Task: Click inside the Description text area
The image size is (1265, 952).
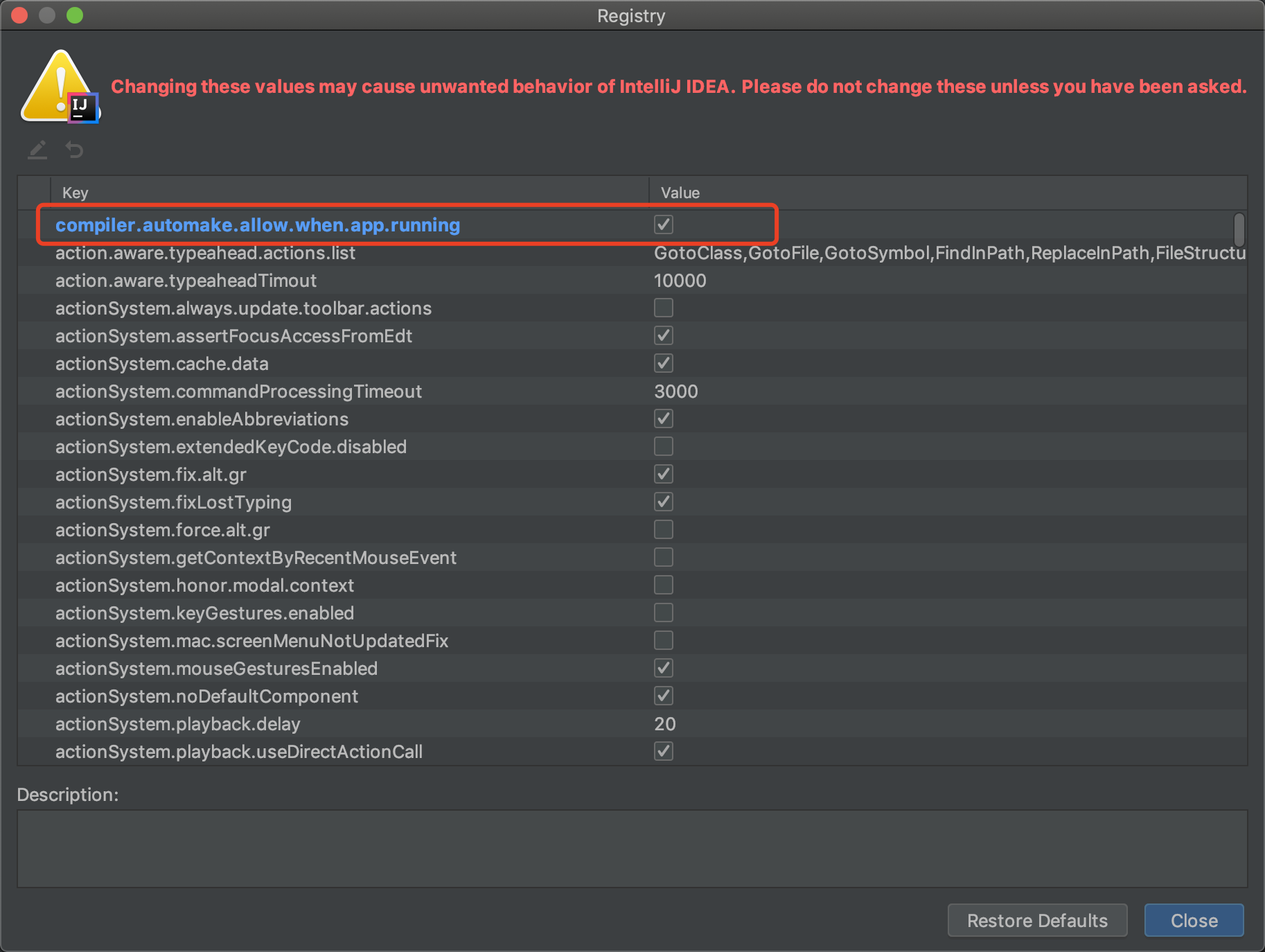Action: click(632, 849)
